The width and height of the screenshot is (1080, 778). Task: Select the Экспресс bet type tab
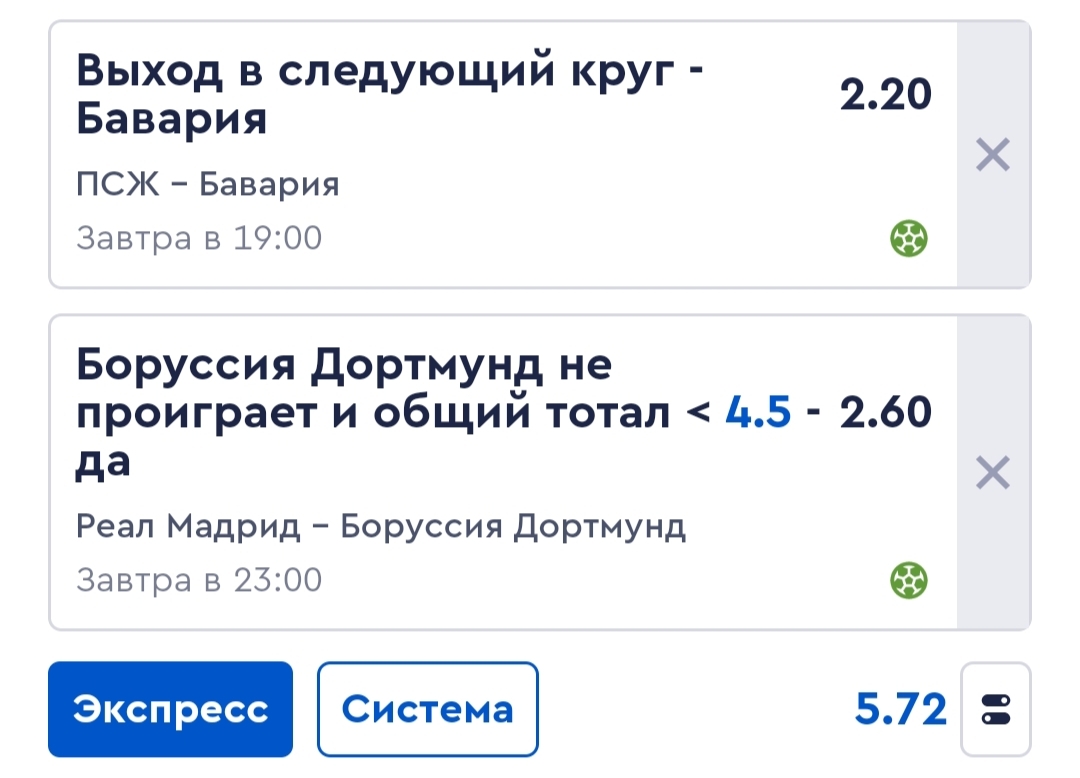pos(170,709)
